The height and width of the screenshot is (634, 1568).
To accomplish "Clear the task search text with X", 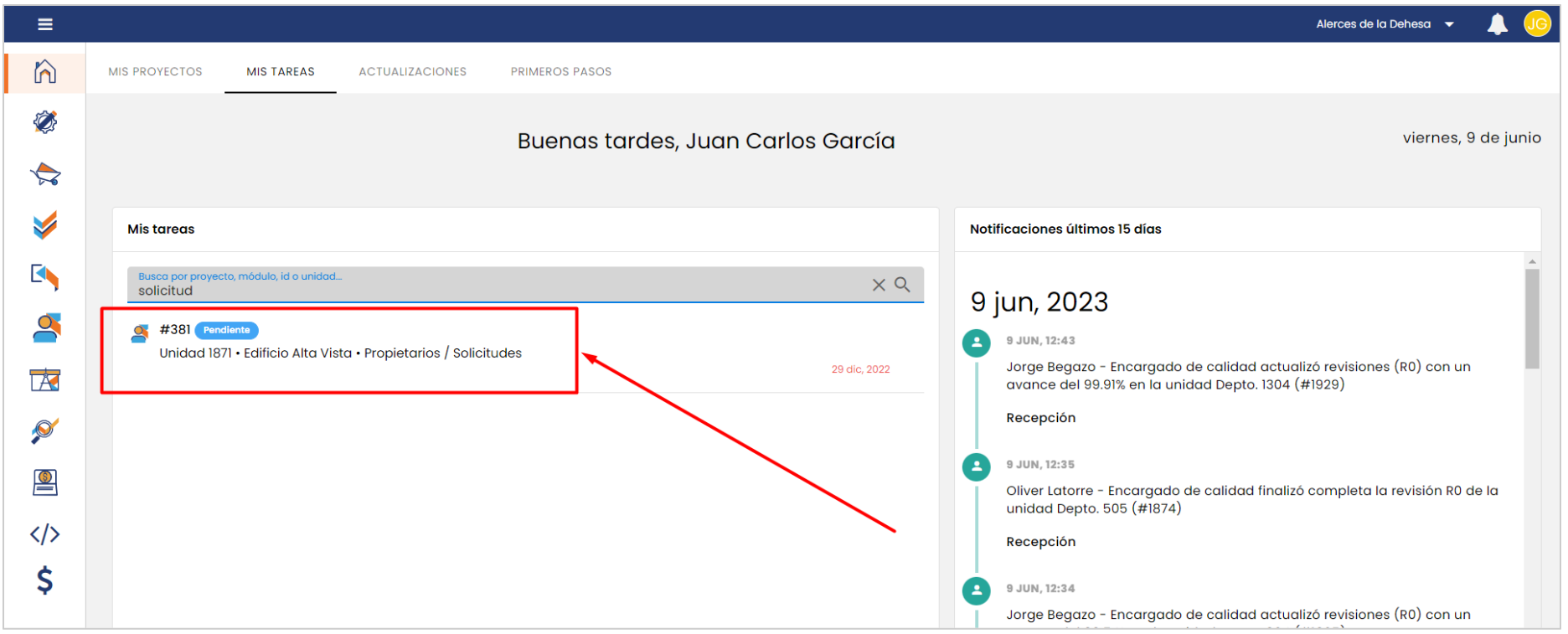I will click(x=879, y=285).
